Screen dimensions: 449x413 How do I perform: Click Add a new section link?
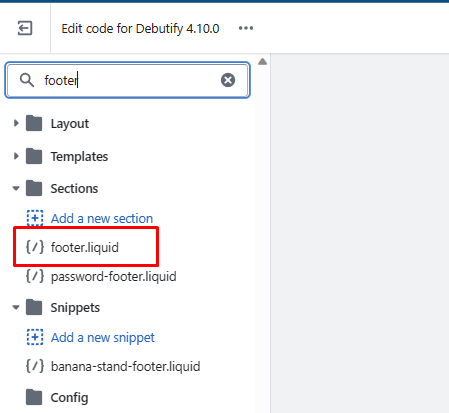(x=102, y=219)
